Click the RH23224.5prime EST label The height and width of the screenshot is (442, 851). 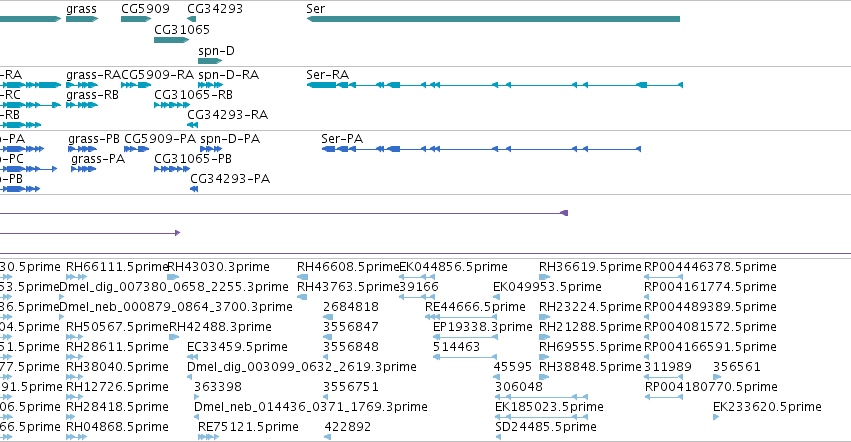coord(590,307)
